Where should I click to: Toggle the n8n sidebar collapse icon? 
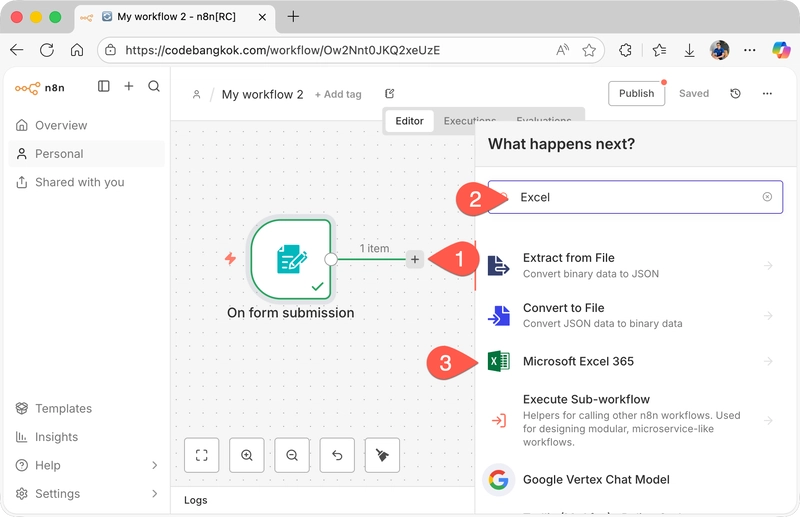pos(104,87)
